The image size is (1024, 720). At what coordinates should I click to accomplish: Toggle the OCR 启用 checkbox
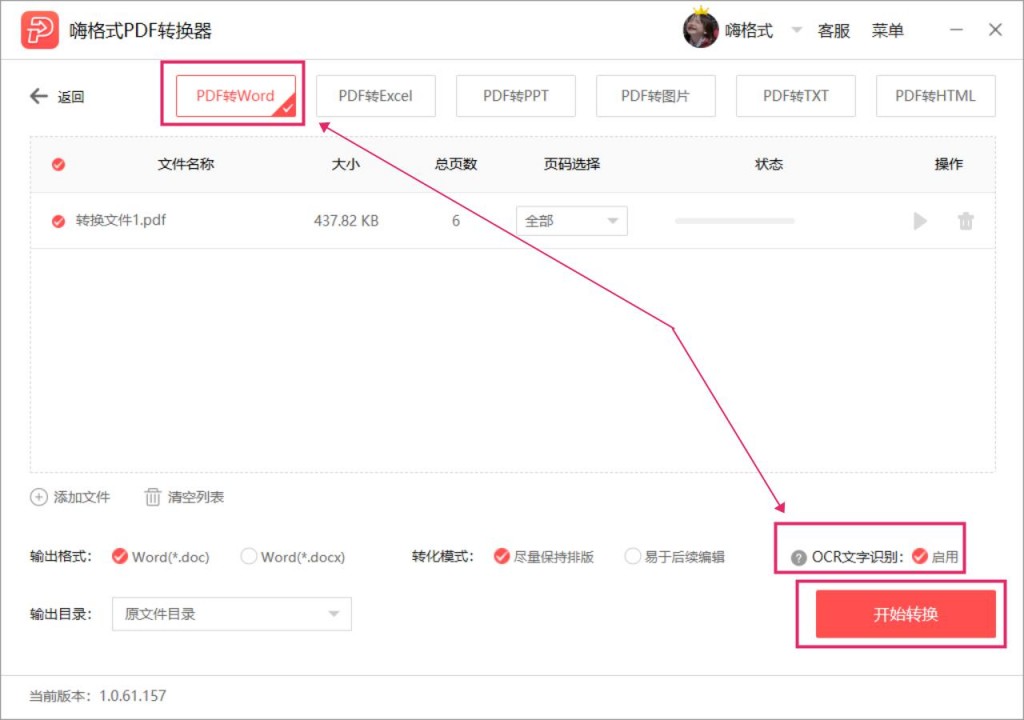[920, 556]
